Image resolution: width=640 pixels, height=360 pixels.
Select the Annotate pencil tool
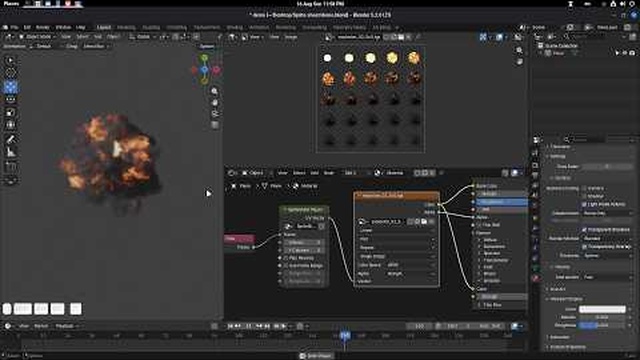coord(10,139)
